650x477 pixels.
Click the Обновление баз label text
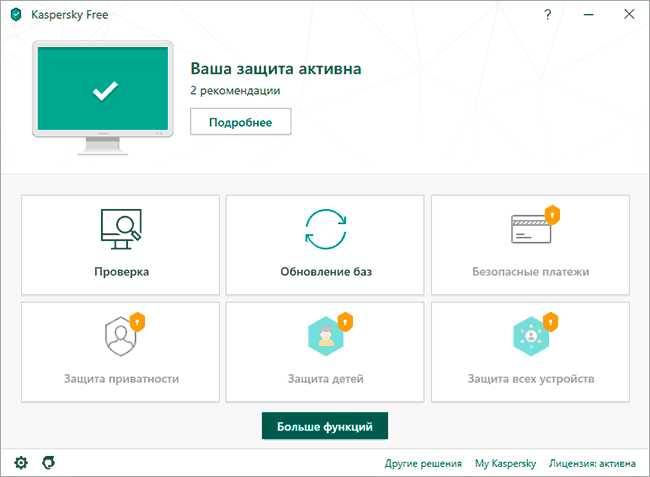click(326, 272)
